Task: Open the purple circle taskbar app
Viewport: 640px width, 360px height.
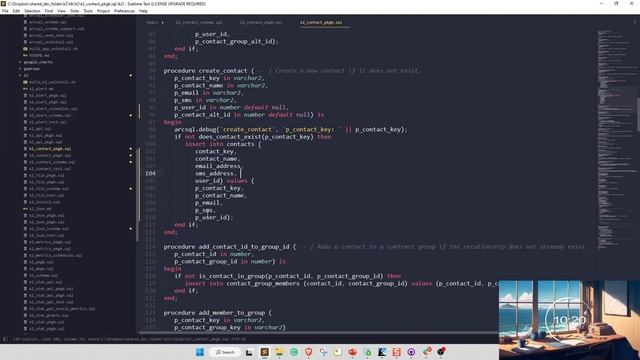Action: coord(411,352)
